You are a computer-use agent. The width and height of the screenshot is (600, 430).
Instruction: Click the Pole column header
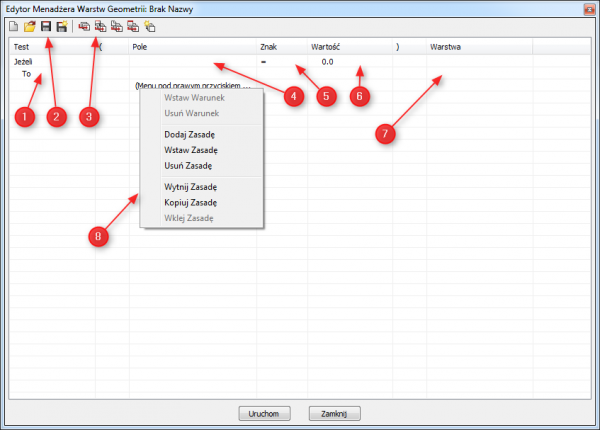pos(140,46)
